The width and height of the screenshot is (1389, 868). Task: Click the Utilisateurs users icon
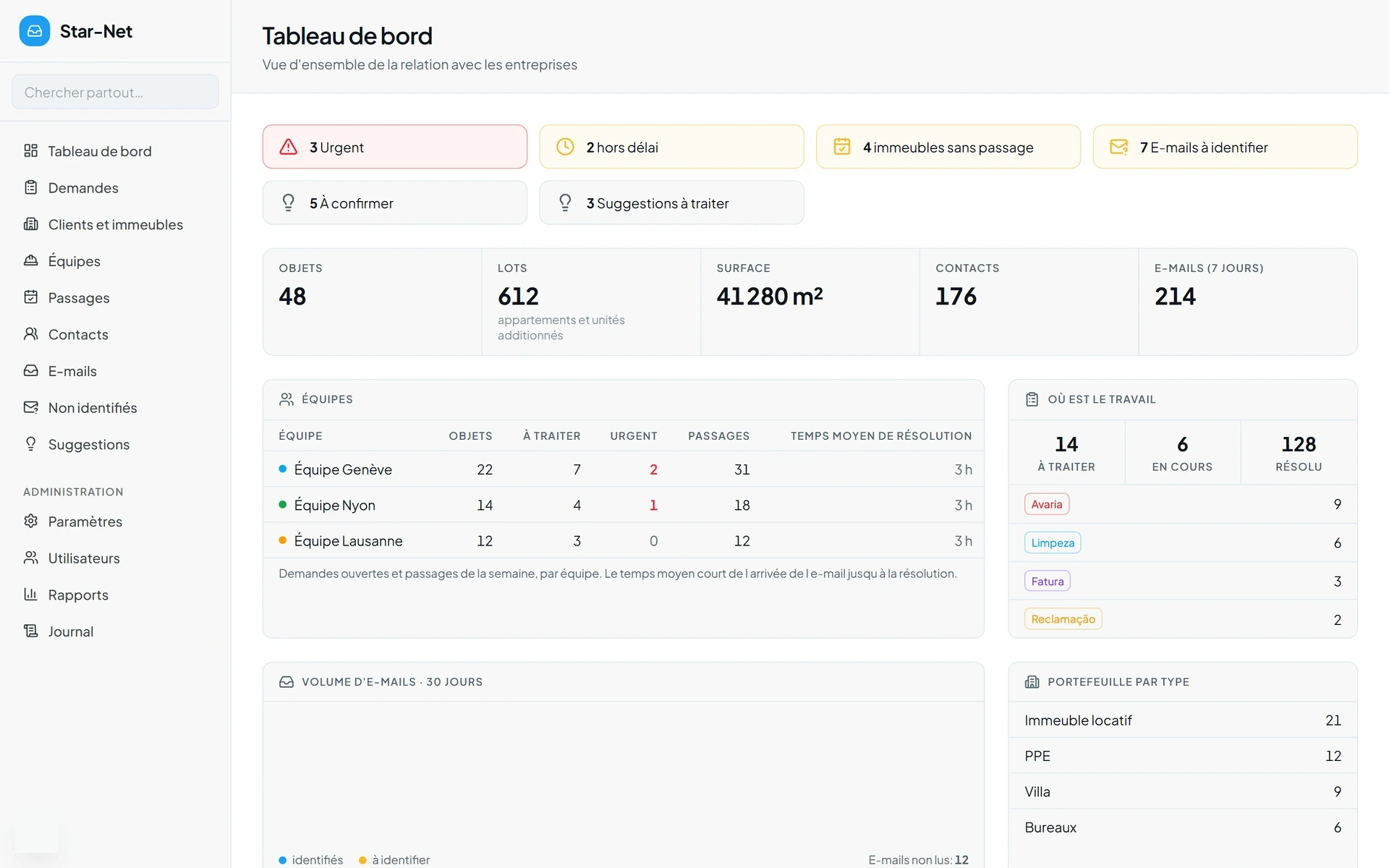pyautogui.click(x=30, y=558)
